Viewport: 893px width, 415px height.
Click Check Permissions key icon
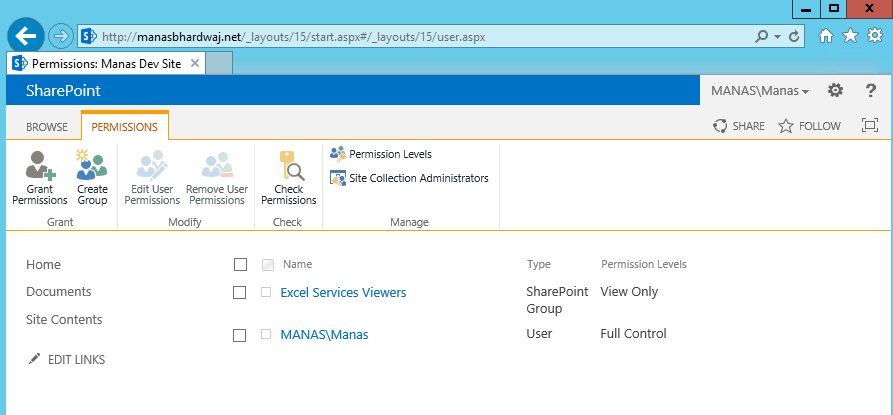click(289, 178)
